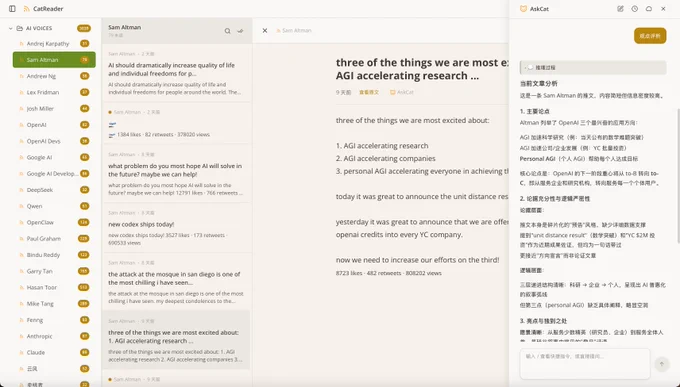Search within Sam Altman articles

(227, 31)
